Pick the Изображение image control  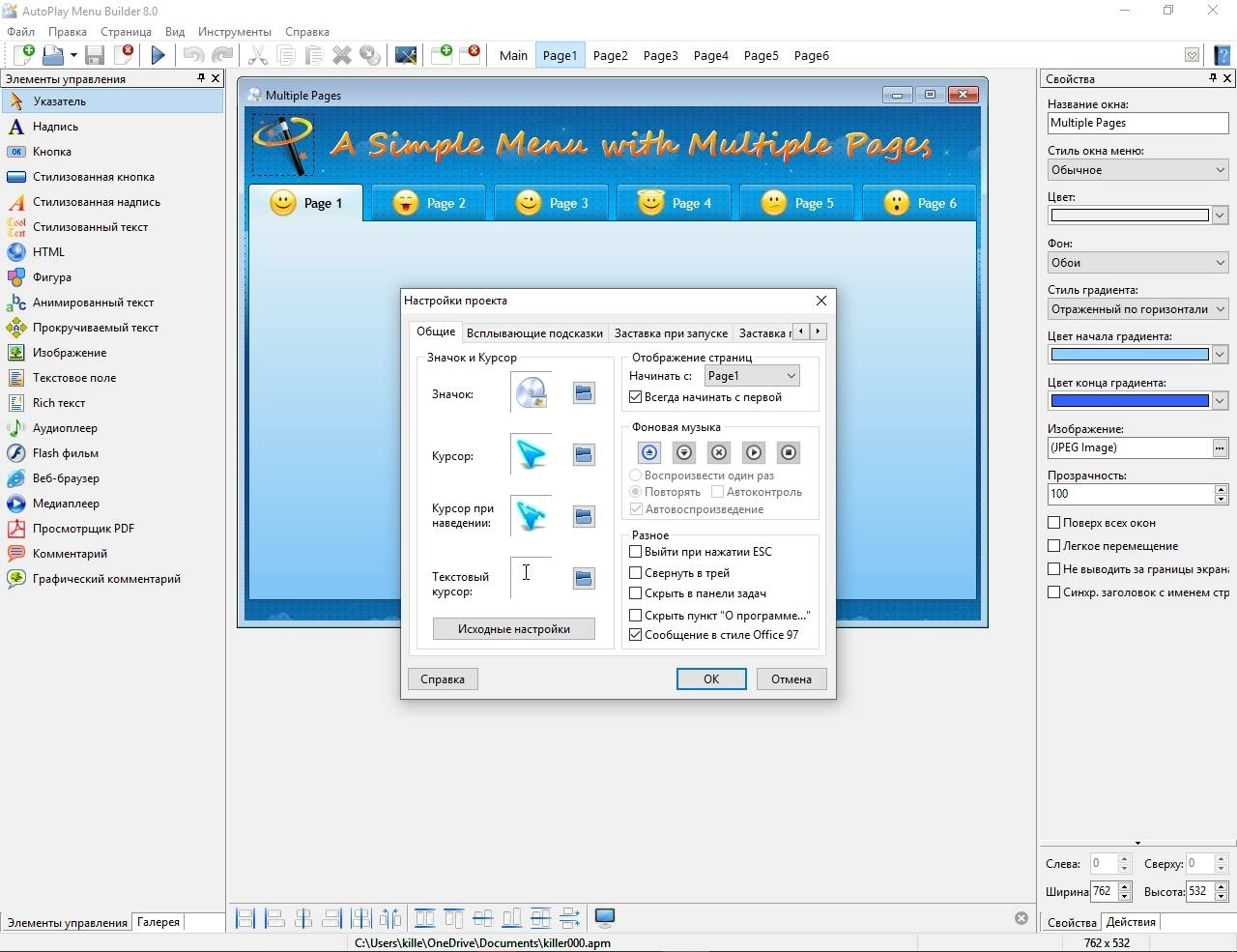pos(112,352)
